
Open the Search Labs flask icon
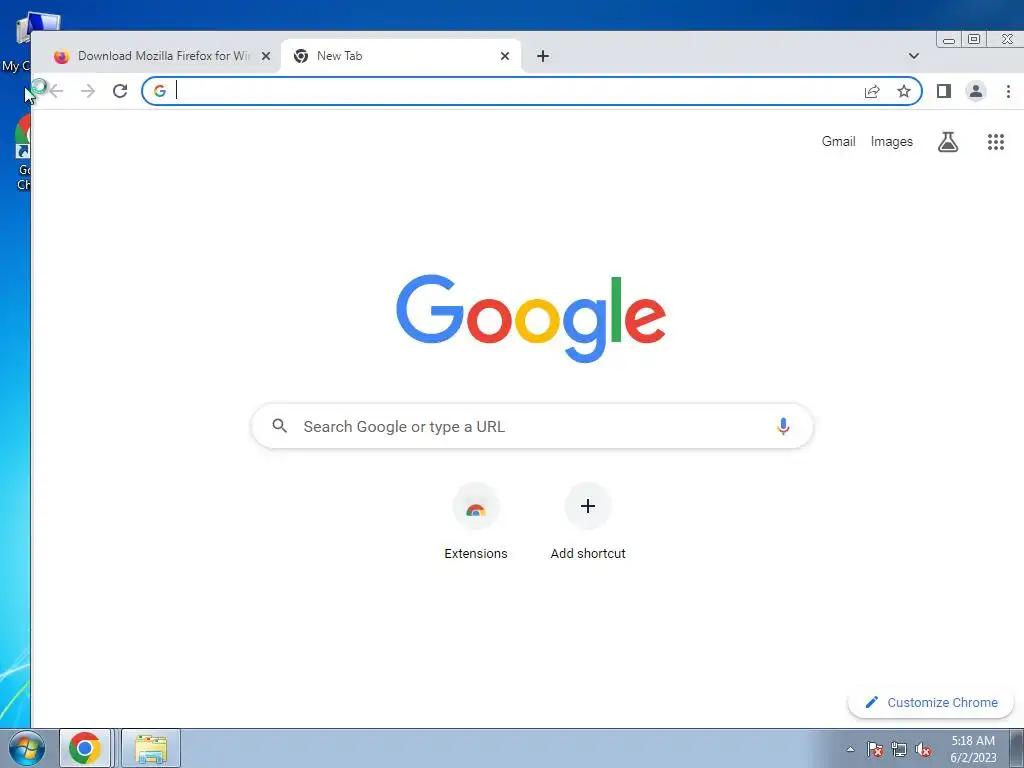point(948,142)
